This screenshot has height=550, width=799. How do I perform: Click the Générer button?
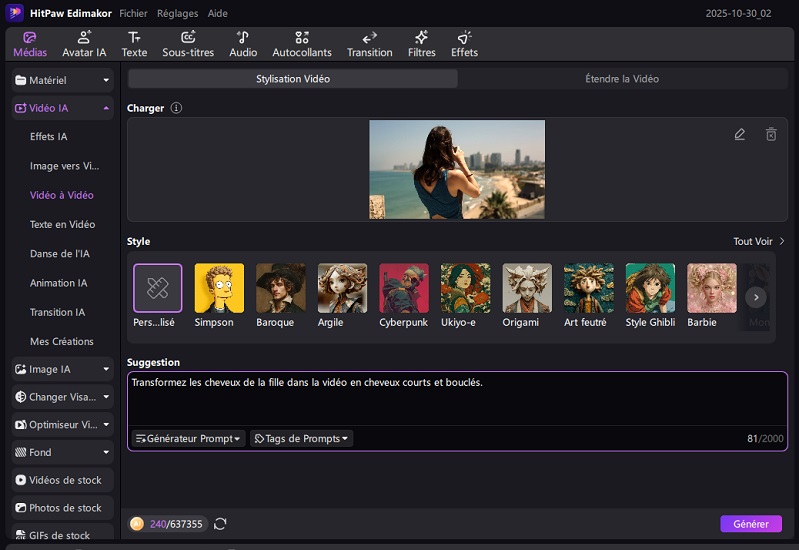pyautogui.click(x=750, y=524)
